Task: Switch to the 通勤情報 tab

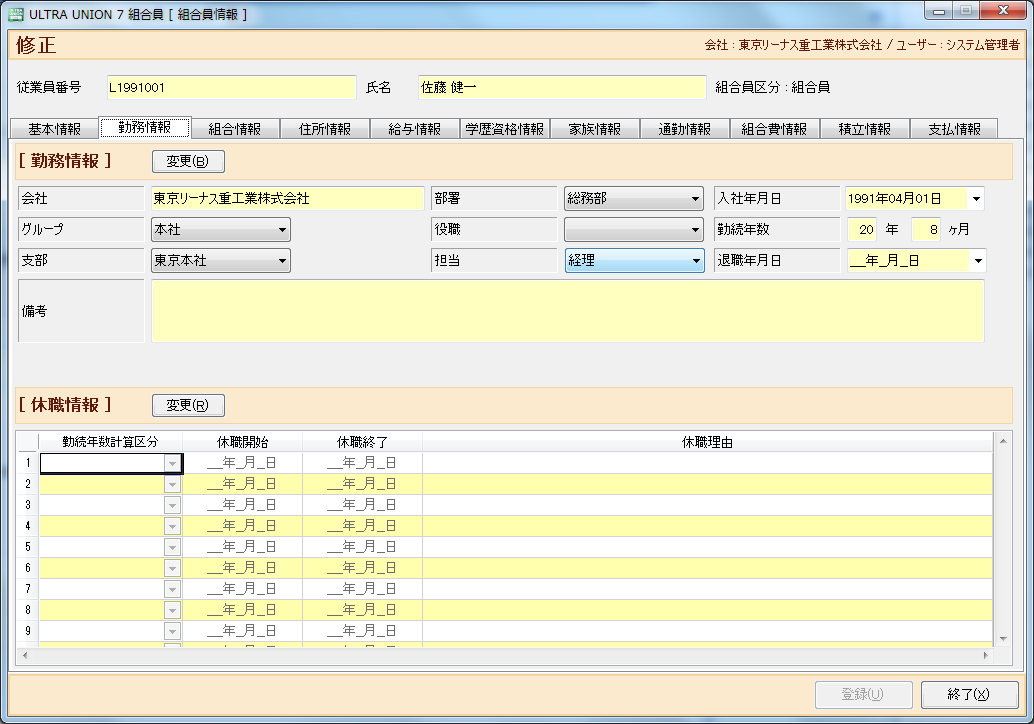Action: coord(684,129)
